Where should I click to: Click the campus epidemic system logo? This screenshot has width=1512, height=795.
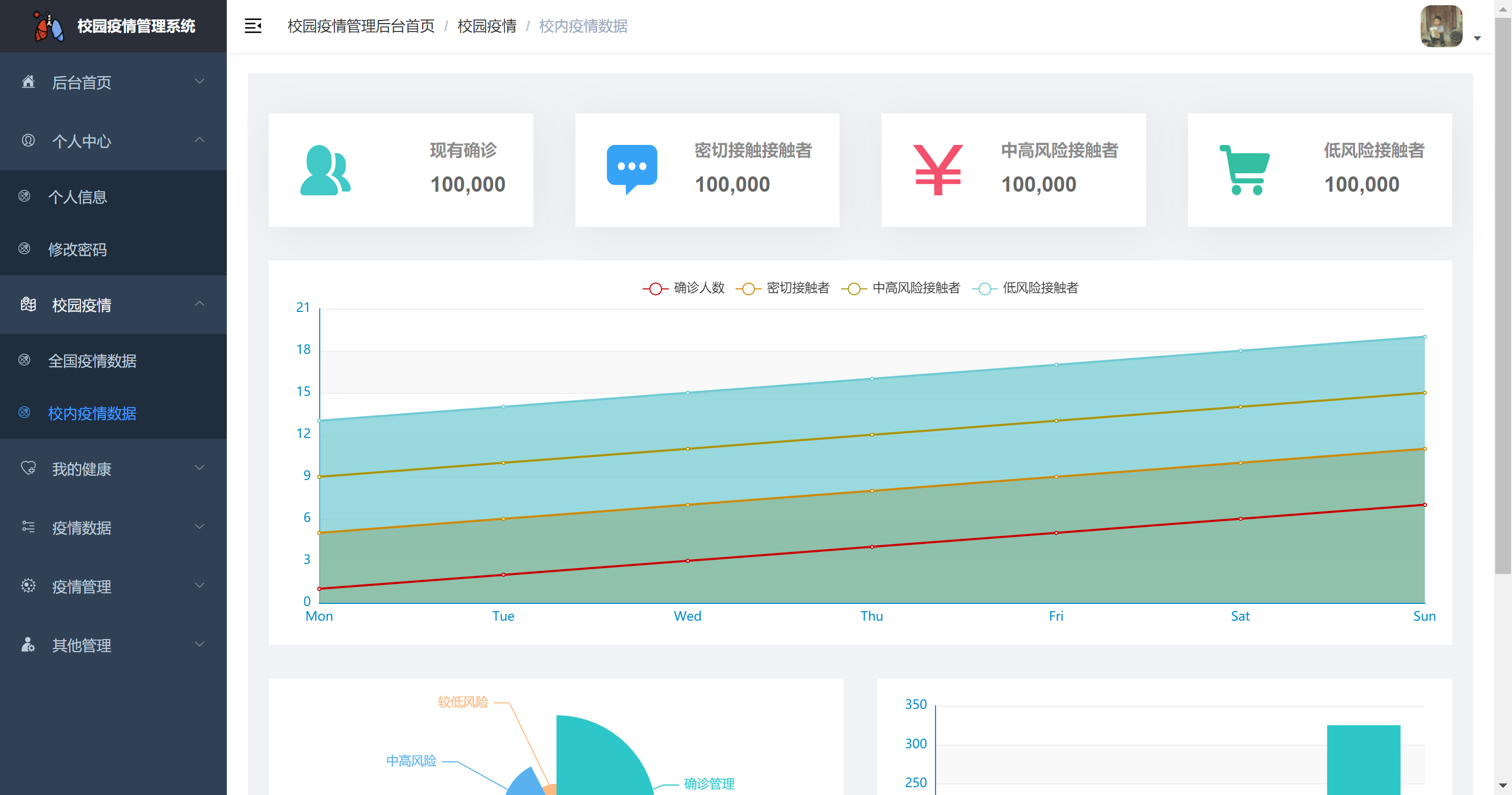[48, 26]
